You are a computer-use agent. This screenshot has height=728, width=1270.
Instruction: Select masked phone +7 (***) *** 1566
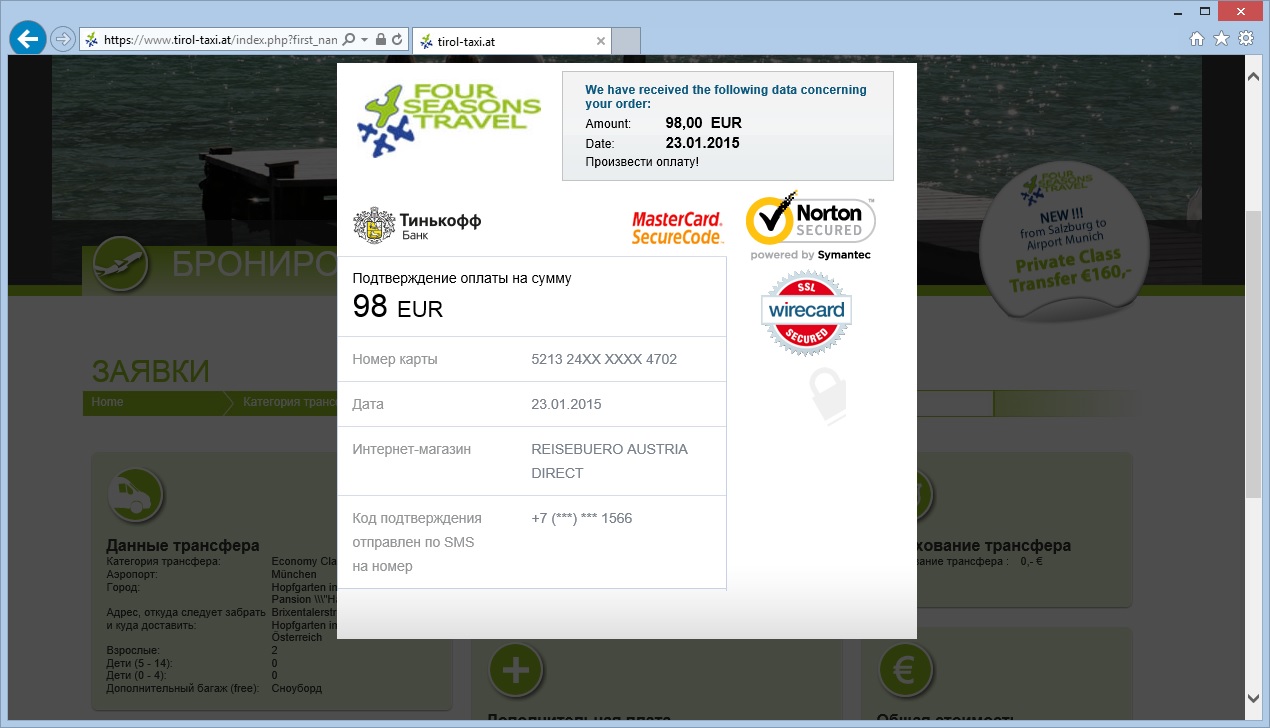tap(582, 518)
